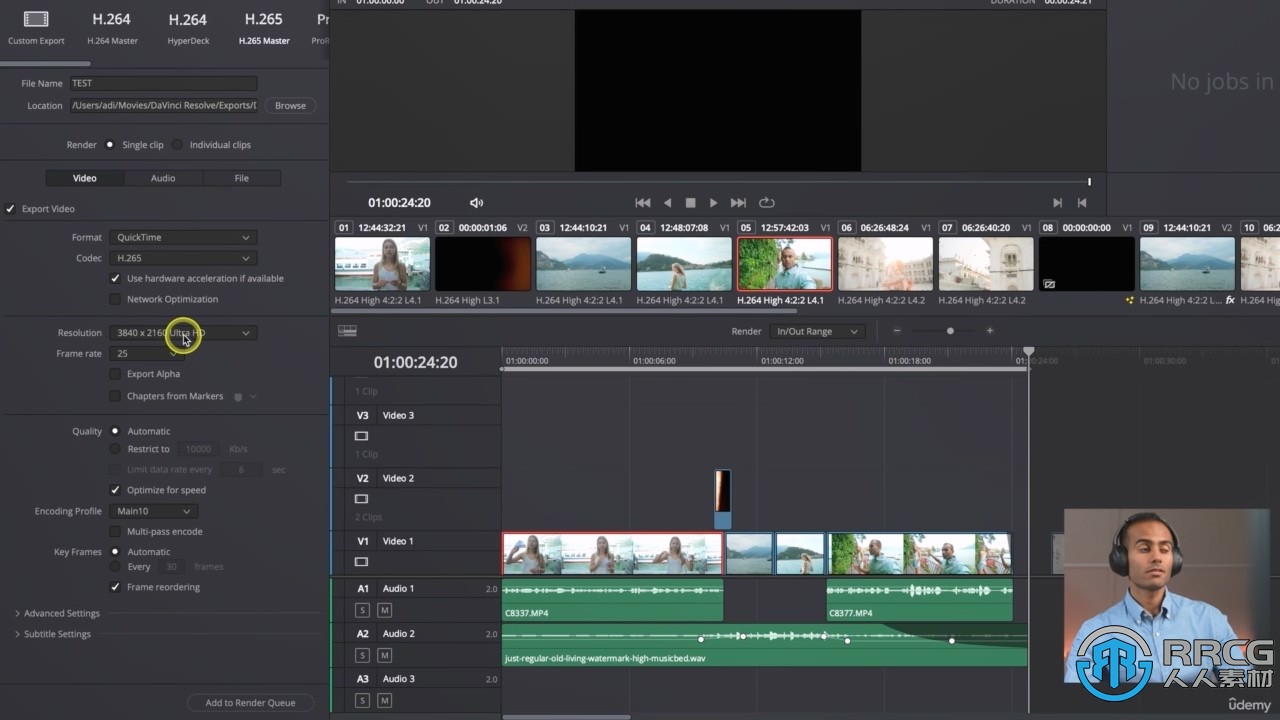The image size is (1280, 720).
Task: Open the Codec H.265 dropdown
Action: (x=183, y=258)
